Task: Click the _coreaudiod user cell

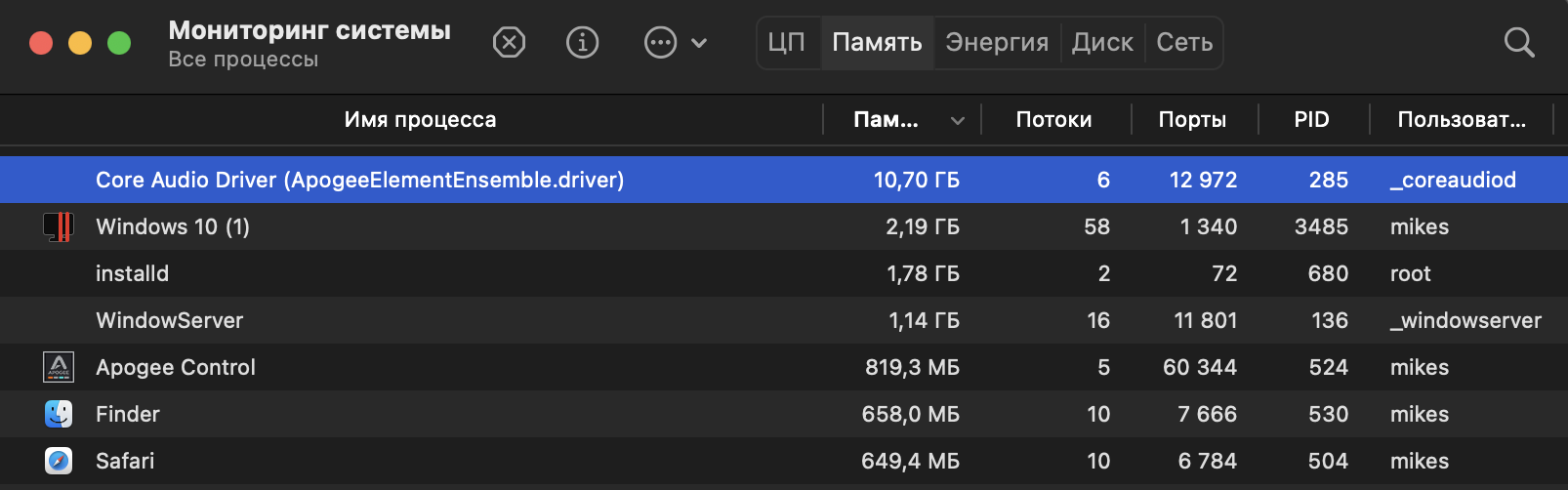Action: [x=1453, y=180]
